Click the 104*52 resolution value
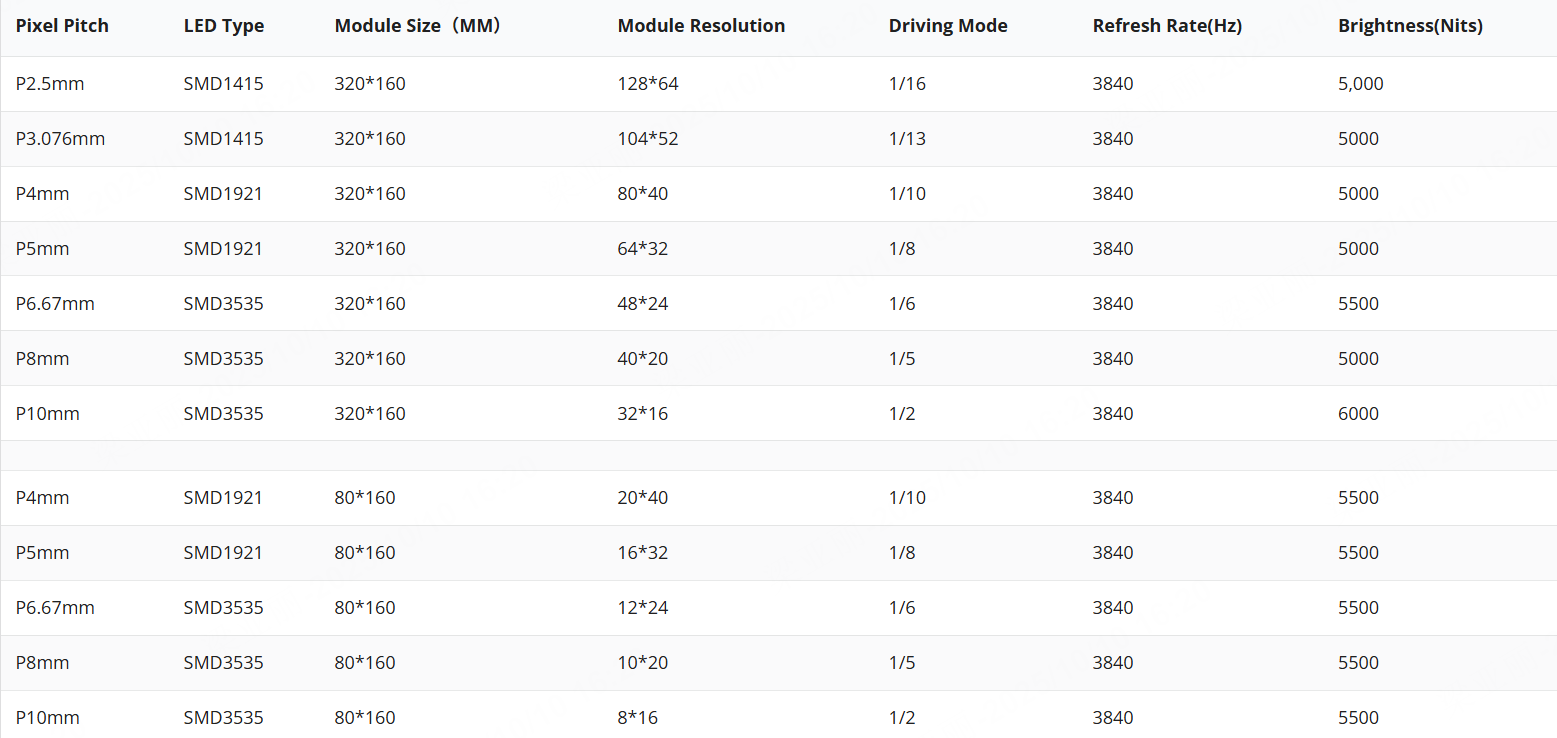 point(648,139)
